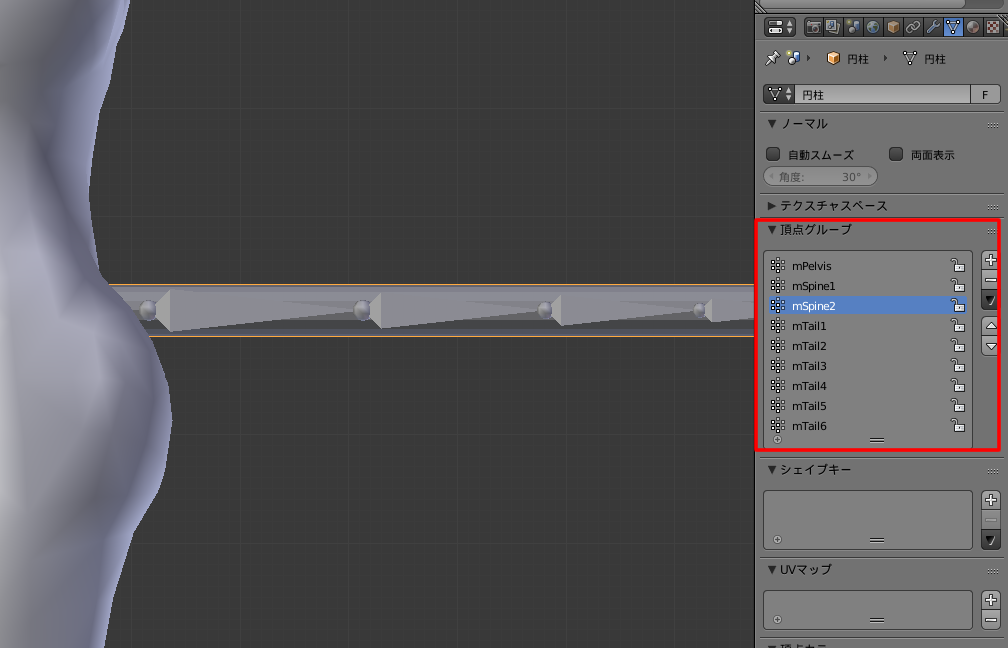Enable the 自動スムーズ checkbox
The height and width of the screenshot is (648, 1008).
[x=773, y=154]
